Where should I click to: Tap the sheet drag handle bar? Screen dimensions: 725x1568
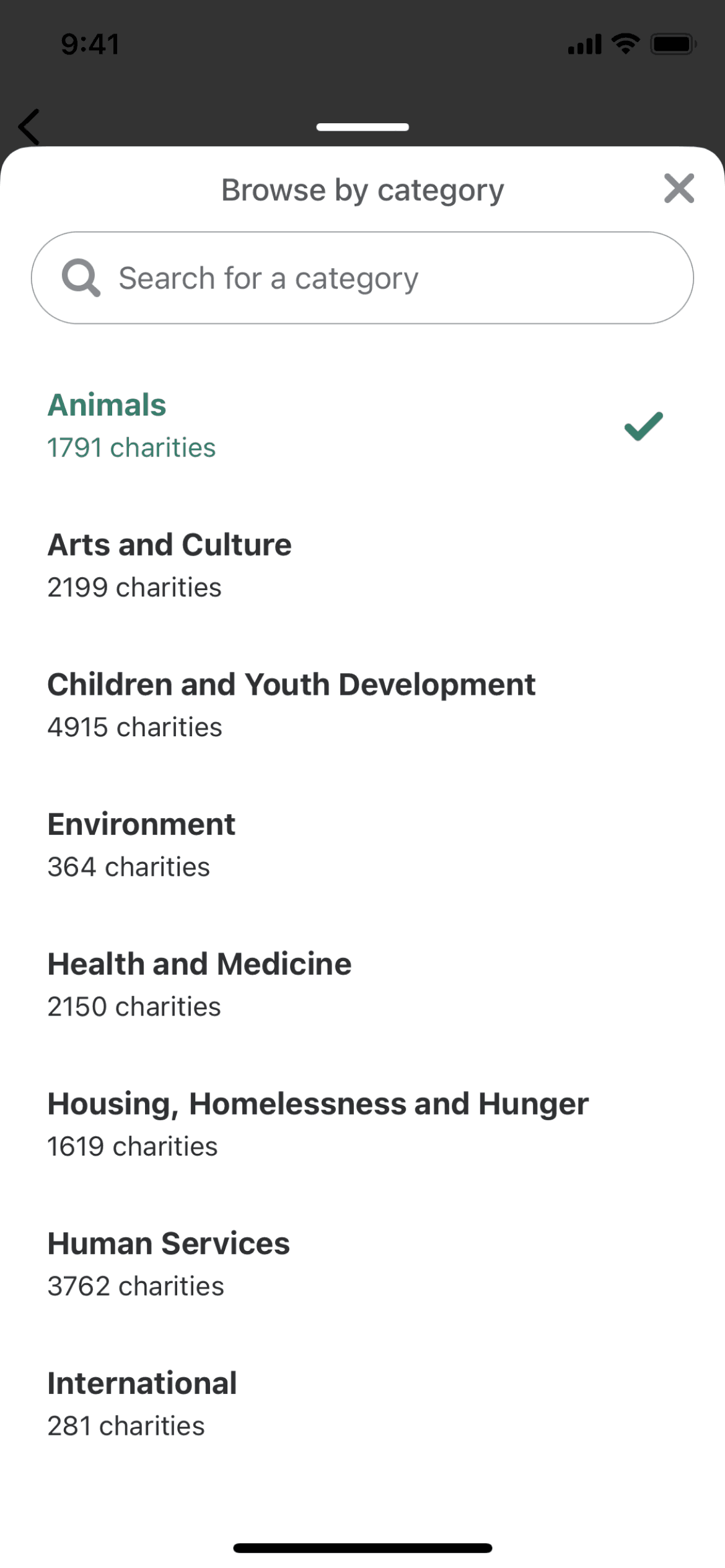362,127
